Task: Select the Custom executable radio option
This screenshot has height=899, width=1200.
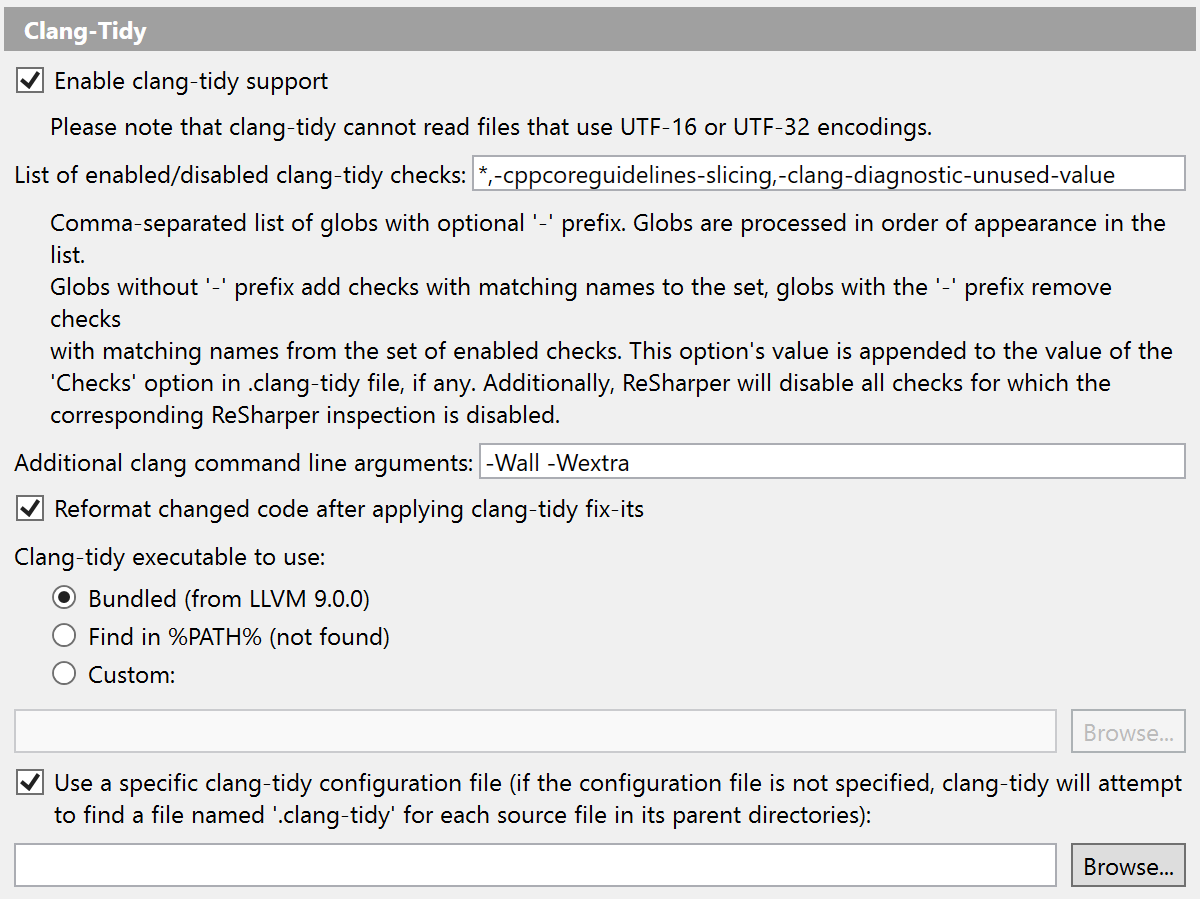Action: click(x=64, y=674)
